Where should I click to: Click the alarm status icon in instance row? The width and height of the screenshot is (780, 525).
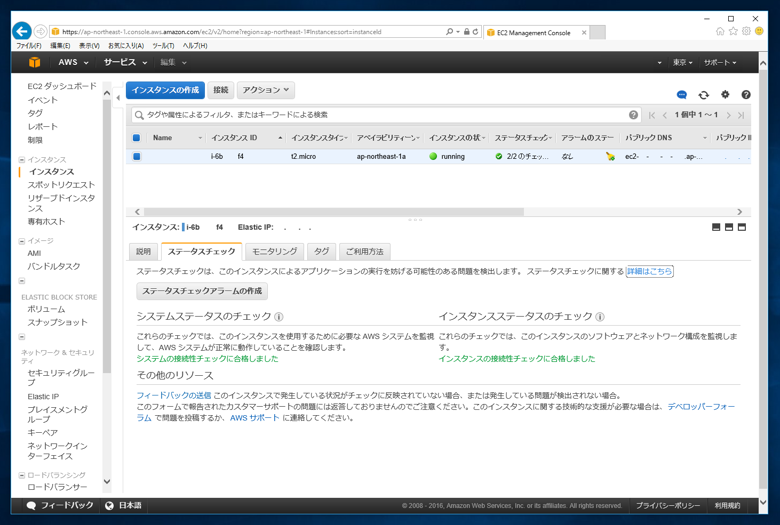tap(610, 156)
